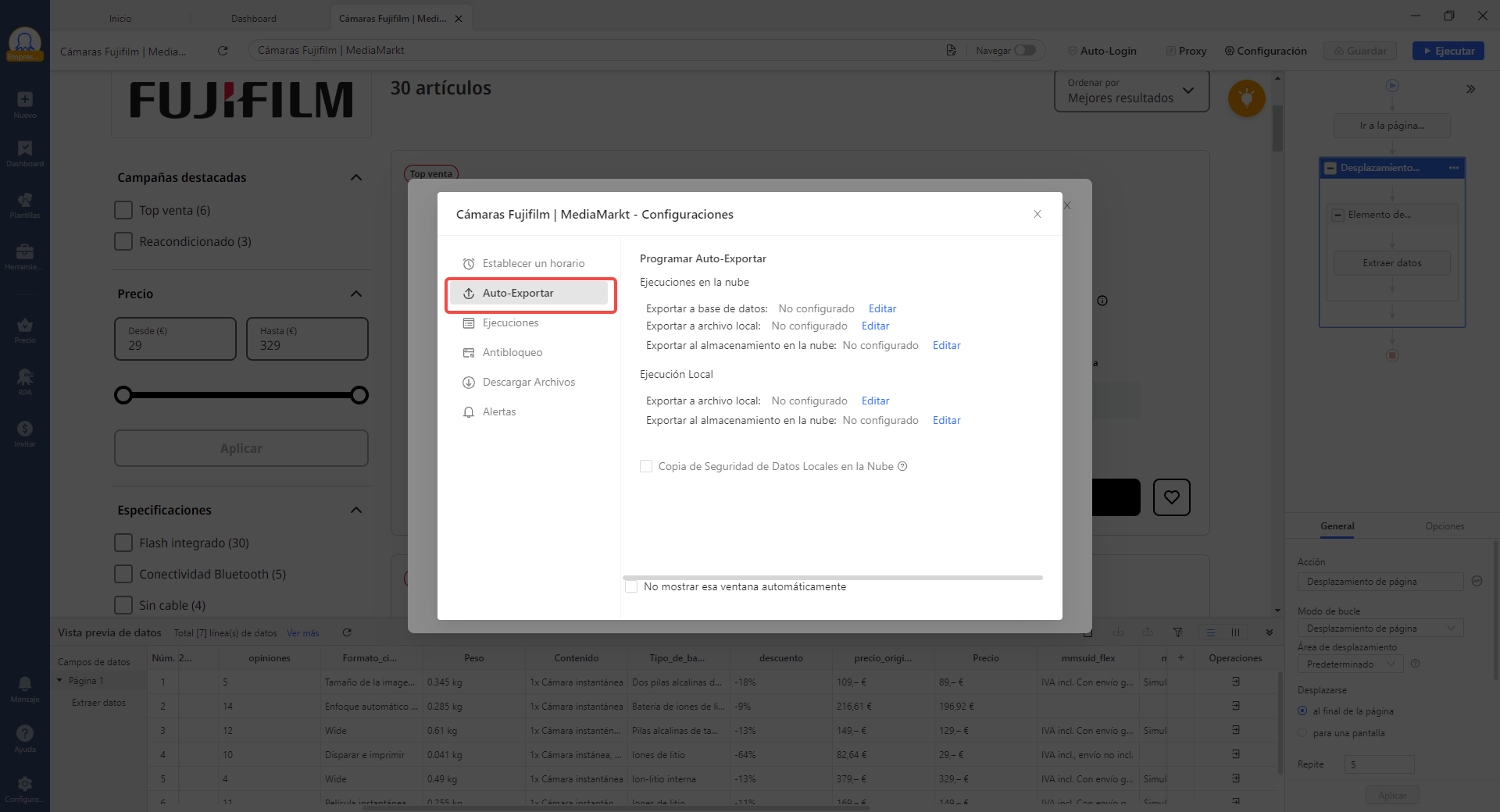Click the heart favorite icon on product
Viewport: 1500px width, 812px height.
pos(1171,497)
